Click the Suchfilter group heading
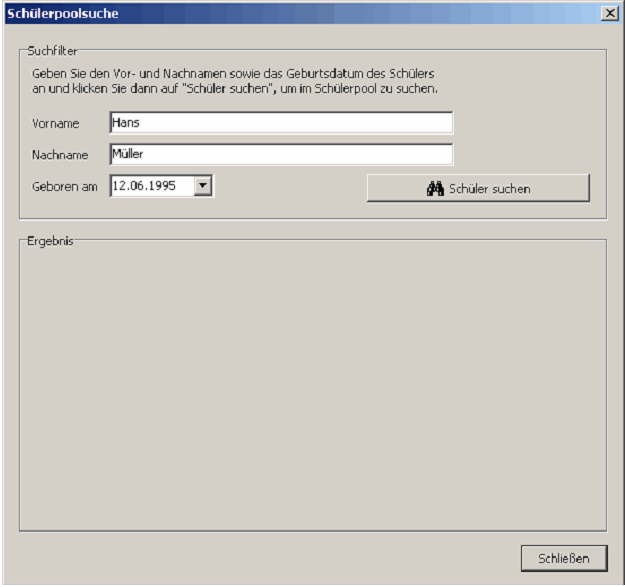625x587 pixels. [x=52, y=51]
